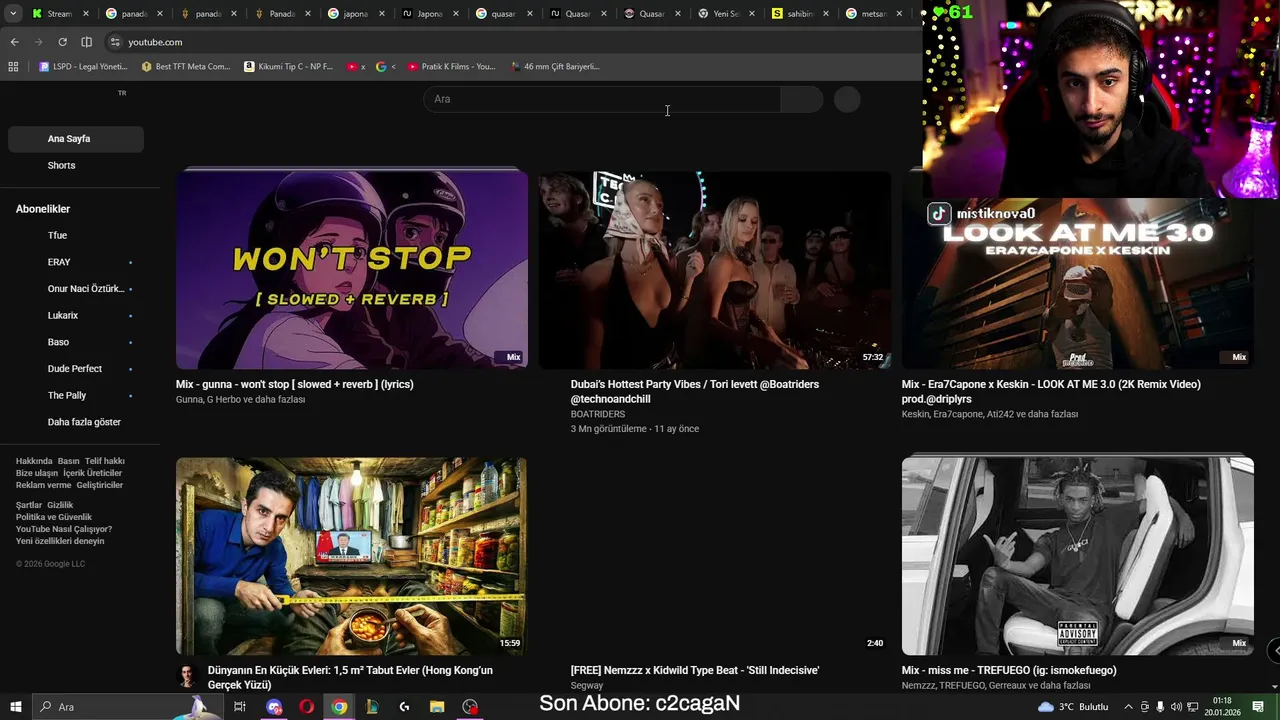Viewport: 1280px width, 720px height.
Task: Open 'Still Indecisive' type beat video title
Action: (x=695, y=670)
